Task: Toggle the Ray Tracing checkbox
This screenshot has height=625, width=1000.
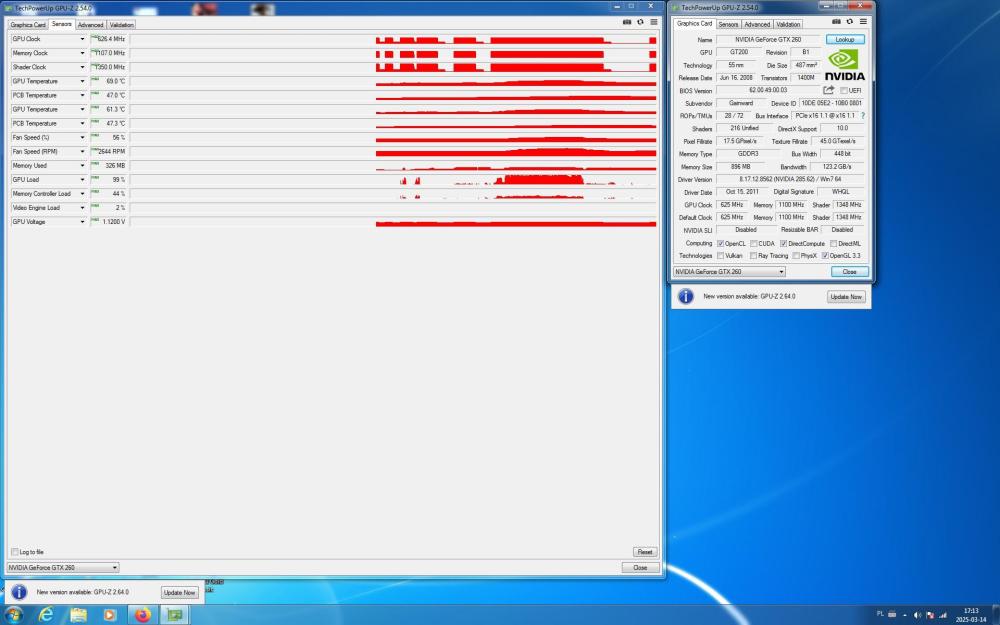Action: (x=754, y=256)
